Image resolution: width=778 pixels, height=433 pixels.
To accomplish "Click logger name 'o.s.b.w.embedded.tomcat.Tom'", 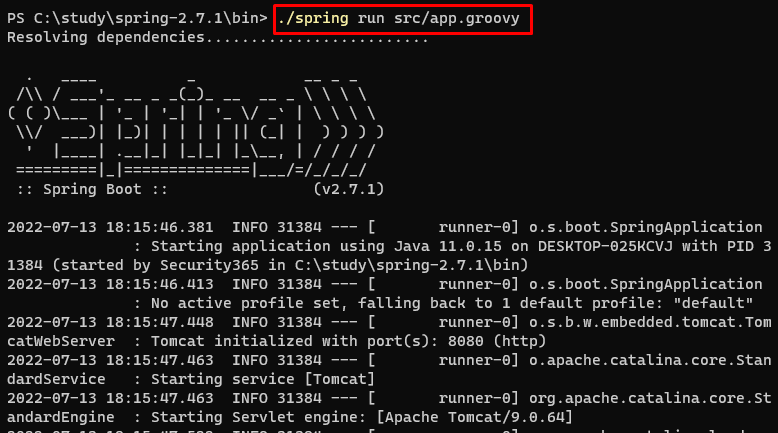I will pos(650,322).
